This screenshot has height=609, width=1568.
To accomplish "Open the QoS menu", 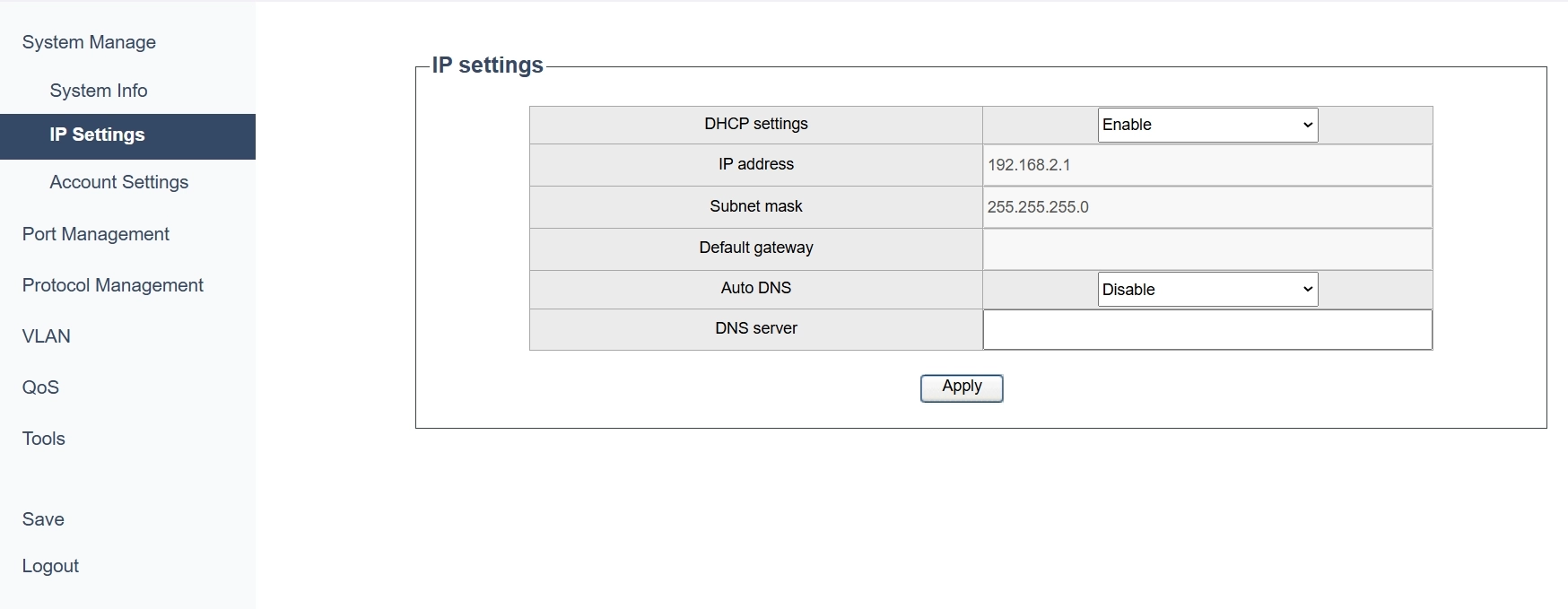I will click(x=40, y=387).
